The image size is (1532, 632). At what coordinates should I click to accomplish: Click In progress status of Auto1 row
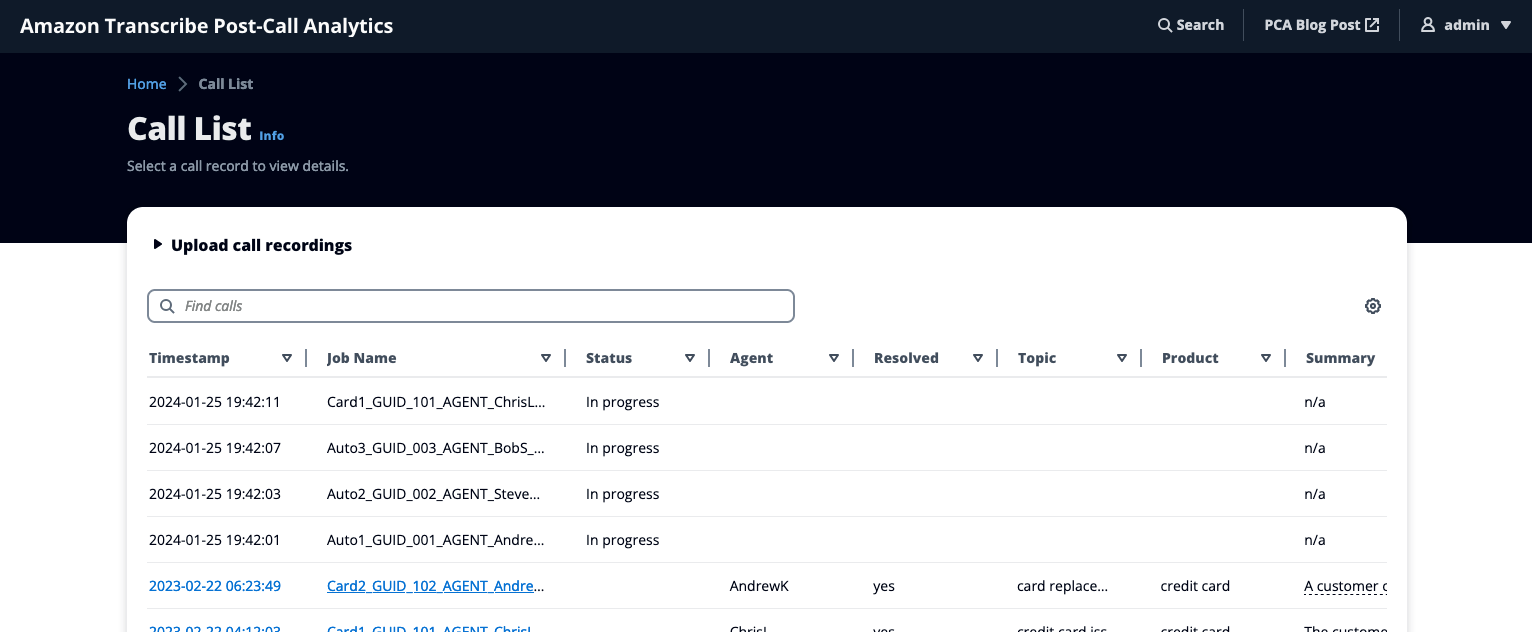[623, 540]
